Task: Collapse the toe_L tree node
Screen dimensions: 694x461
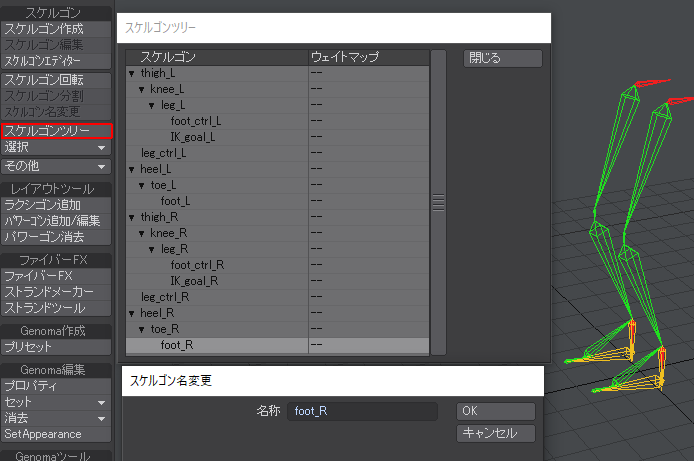Action: [x=141, y=186]
